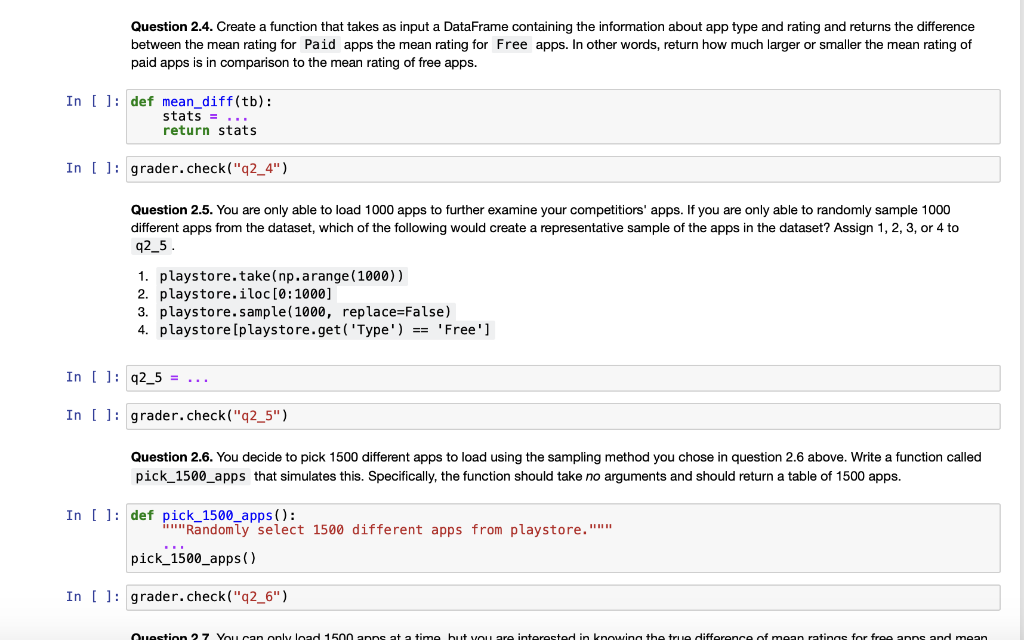1024x640 pixels.
Task: Click the In [ ]: prompt beside q2_5 cell
Action: tap(93, 377)
